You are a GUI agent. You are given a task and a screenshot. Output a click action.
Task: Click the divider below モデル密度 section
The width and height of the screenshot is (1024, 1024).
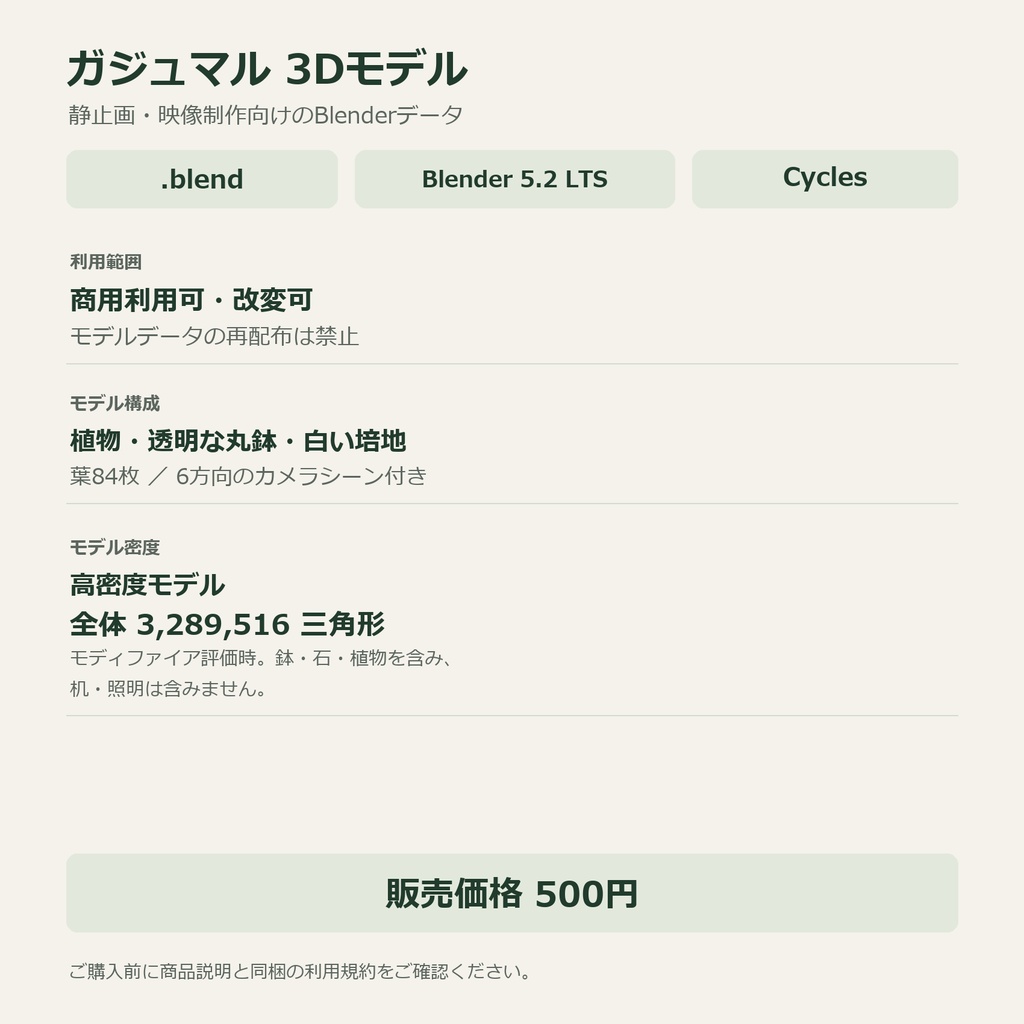512,716
